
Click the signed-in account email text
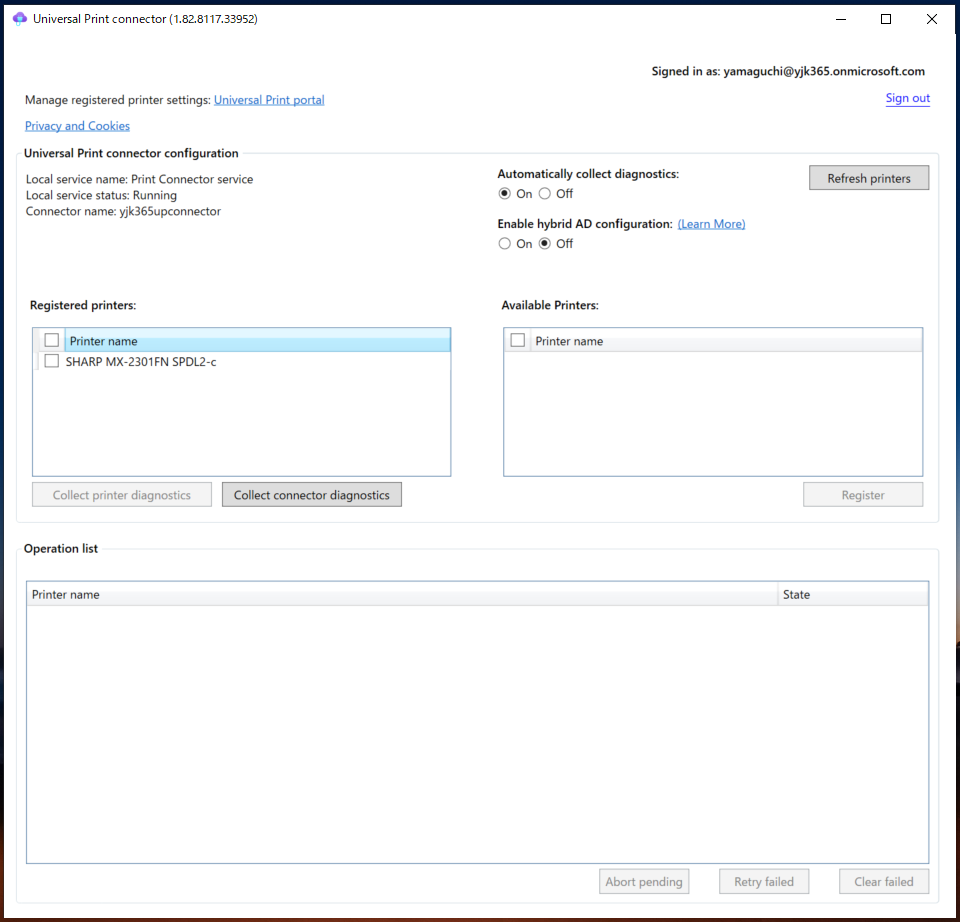point(823,71)
